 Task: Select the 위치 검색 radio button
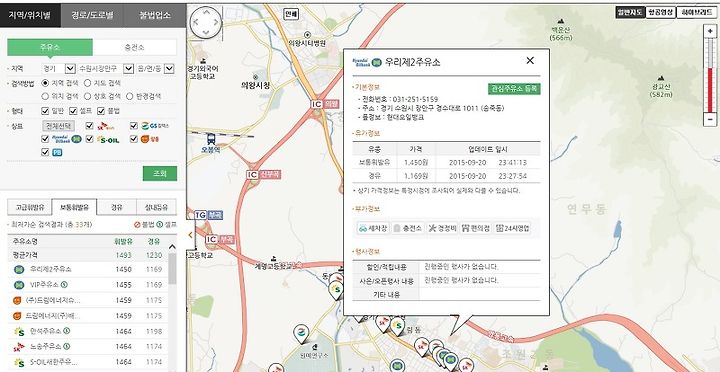pos(45,96)
